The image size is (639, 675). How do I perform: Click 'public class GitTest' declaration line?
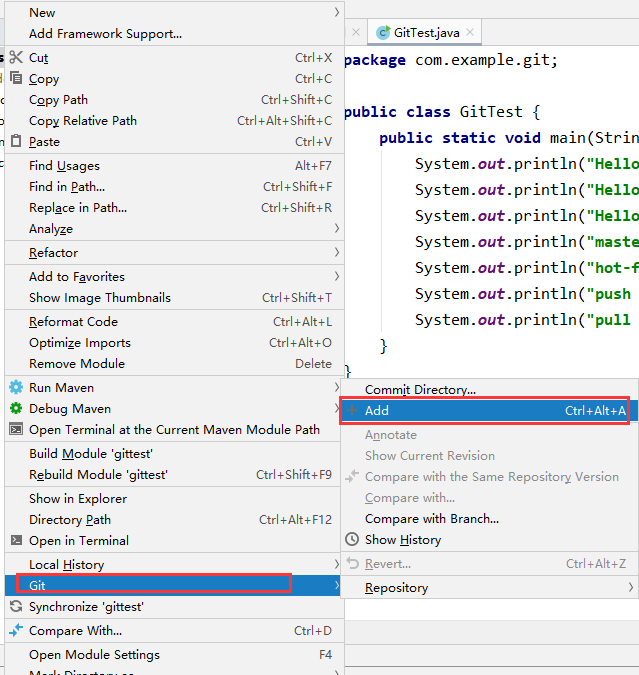click(442, 112)
